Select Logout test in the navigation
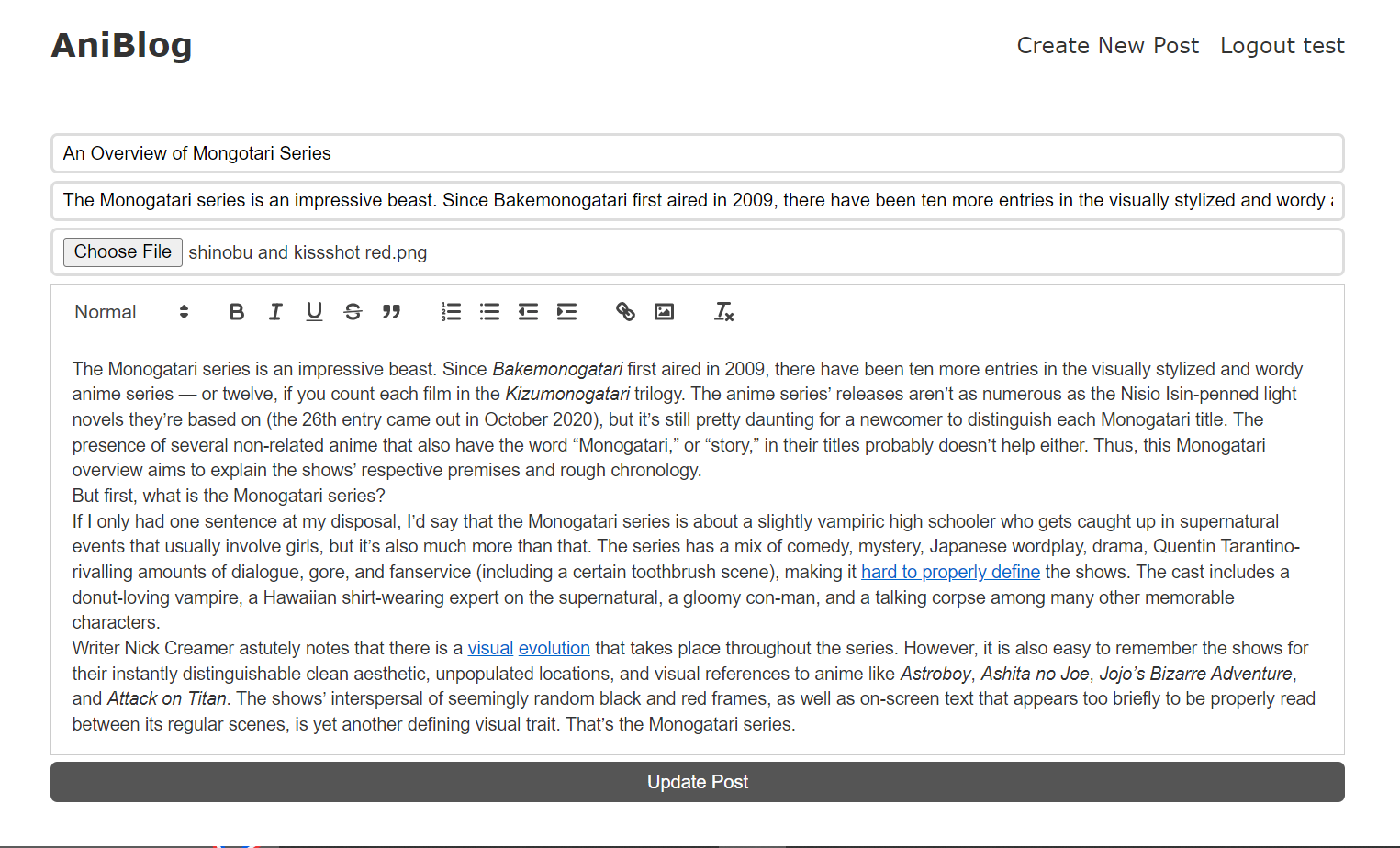This screenshot has width=1400, height=848. pos(1282,46)
